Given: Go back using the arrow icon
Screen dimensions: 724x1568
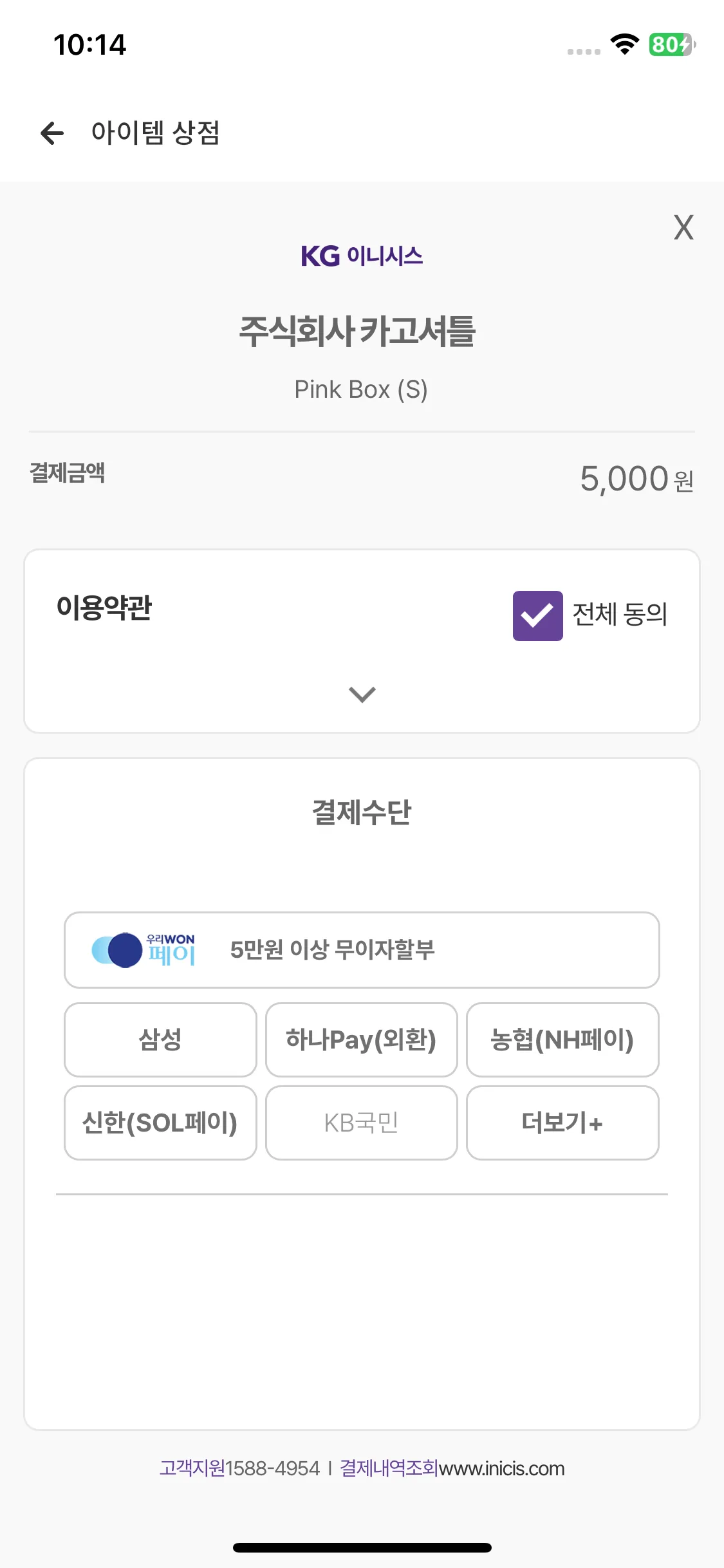Looking at the screenshot, I should tap(52, 133).
